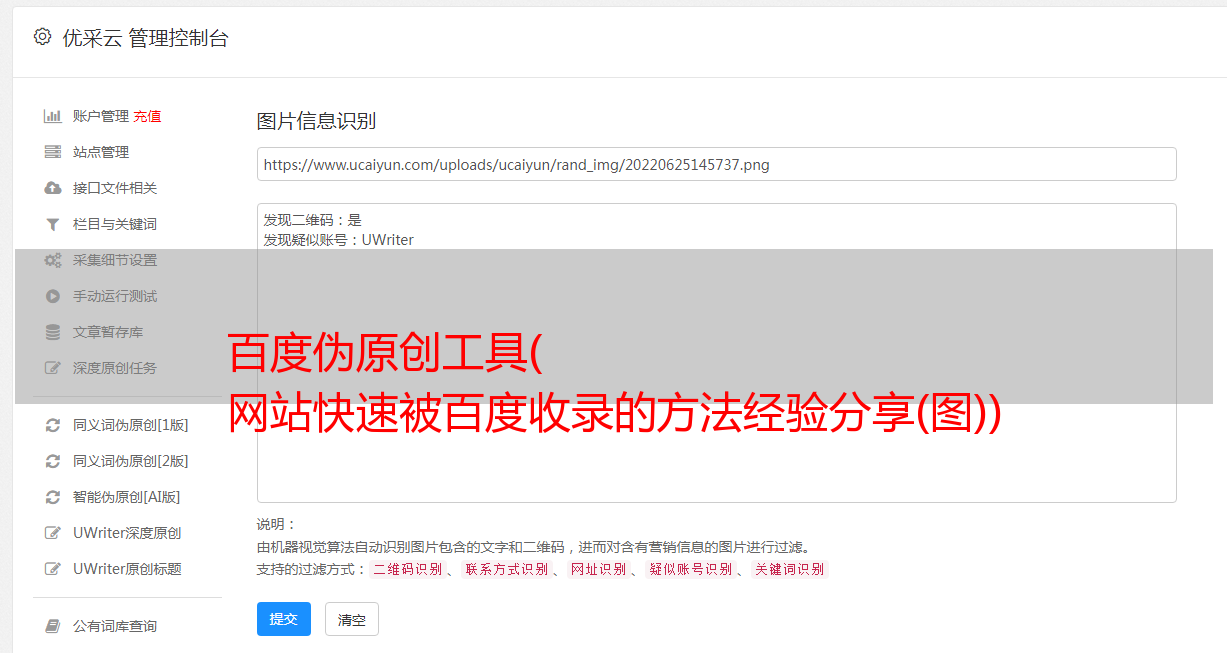Click the edit icon beside 深度原创任务
This screenshot has height=653, width=1227.
point(53,368)
